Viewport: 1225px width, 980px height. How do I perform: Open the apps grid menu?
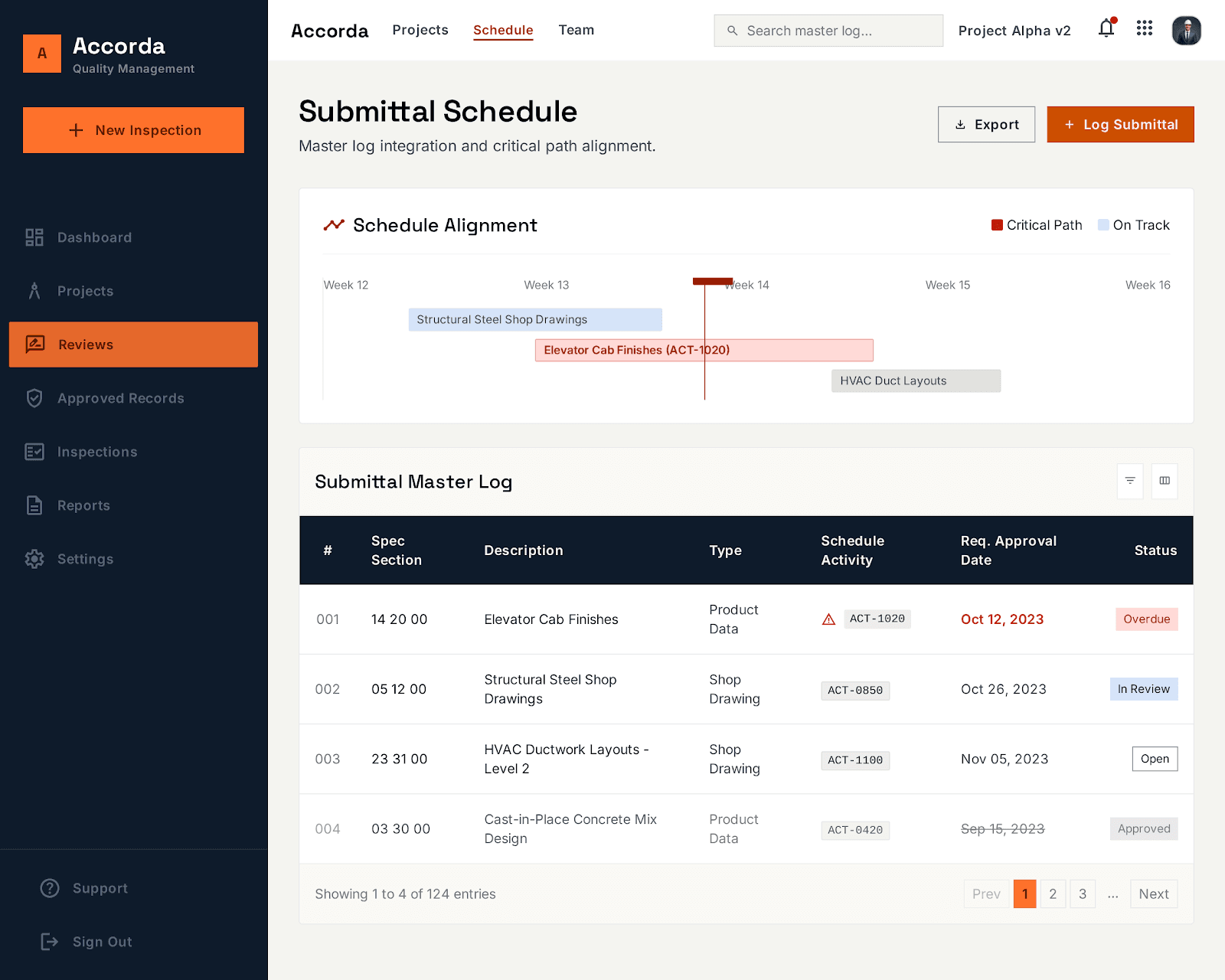(x=1145, y=28)
